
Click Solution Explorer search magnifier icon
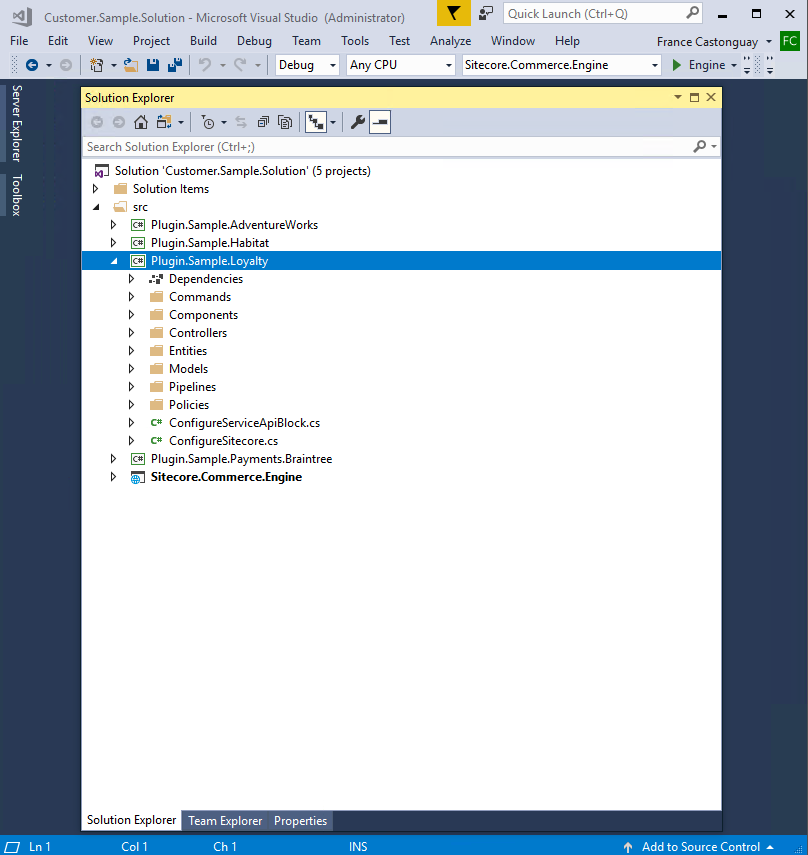point(700,146)
